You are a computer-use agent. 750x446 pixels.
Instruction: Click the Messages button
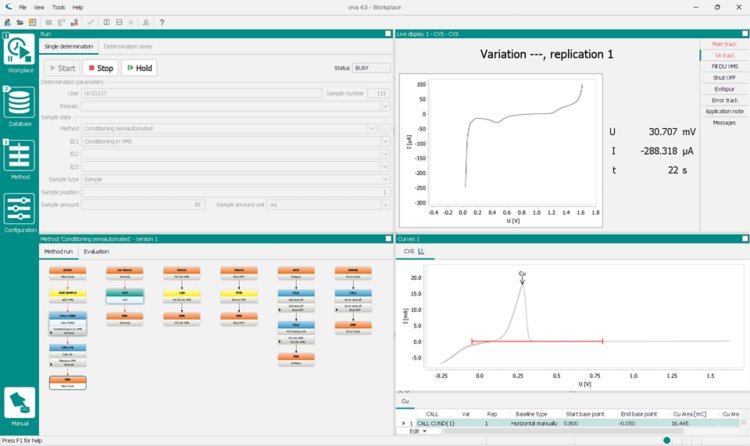(x=724, y=123)
